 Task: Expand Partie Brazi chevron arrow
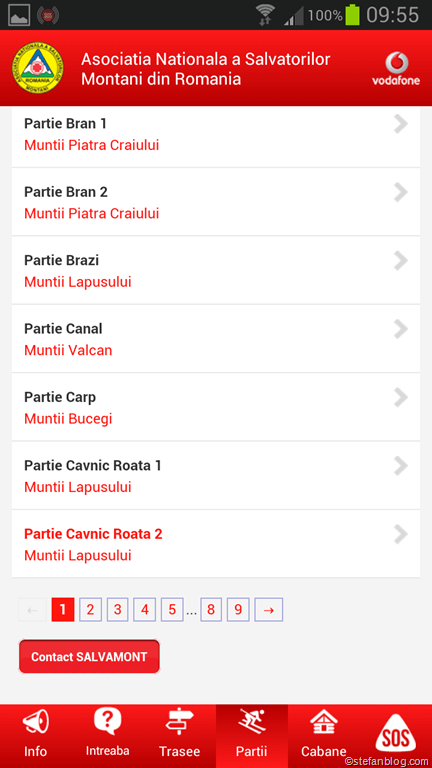pos(401,261)
